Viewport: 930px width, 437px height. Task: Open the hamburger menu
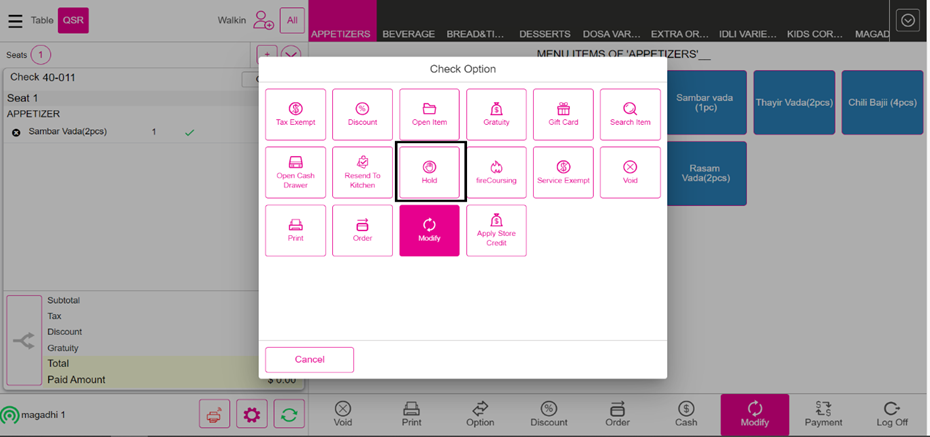(14, 20)
